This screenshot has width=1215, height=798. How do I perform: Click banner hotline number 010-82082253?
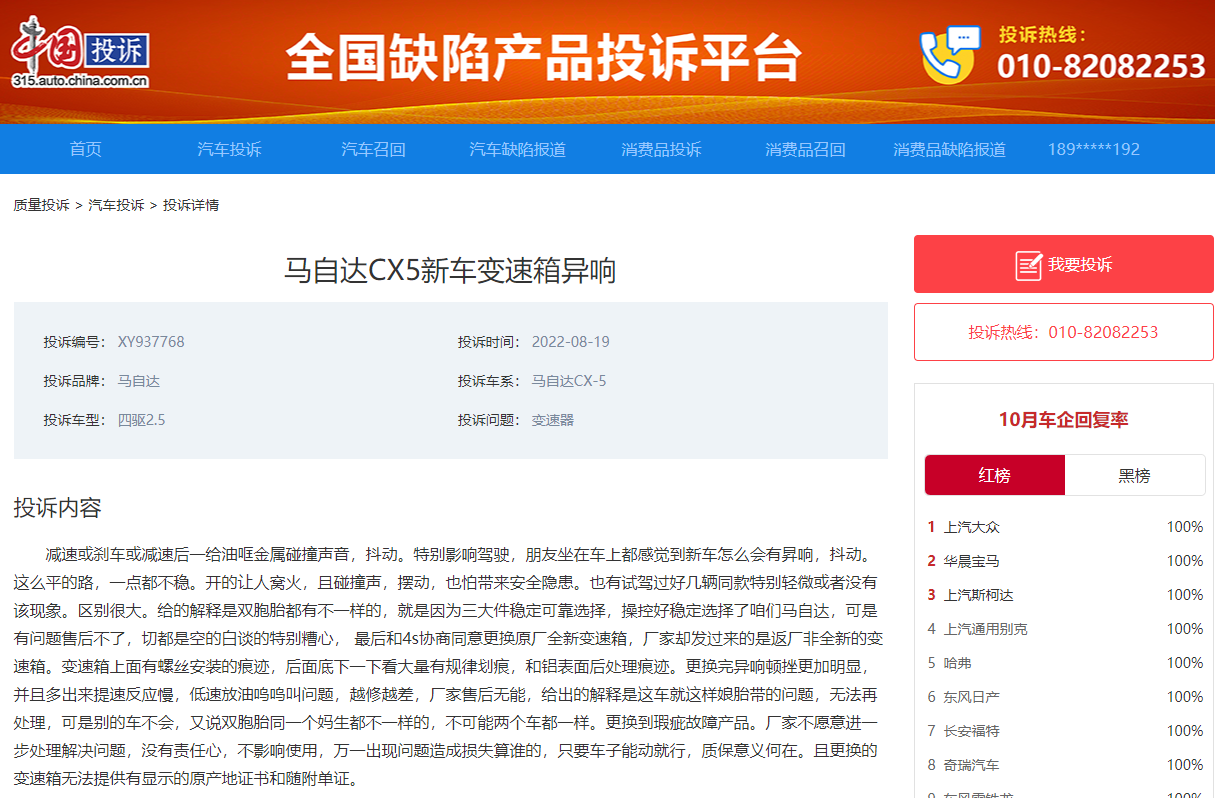coord(1101,66)
